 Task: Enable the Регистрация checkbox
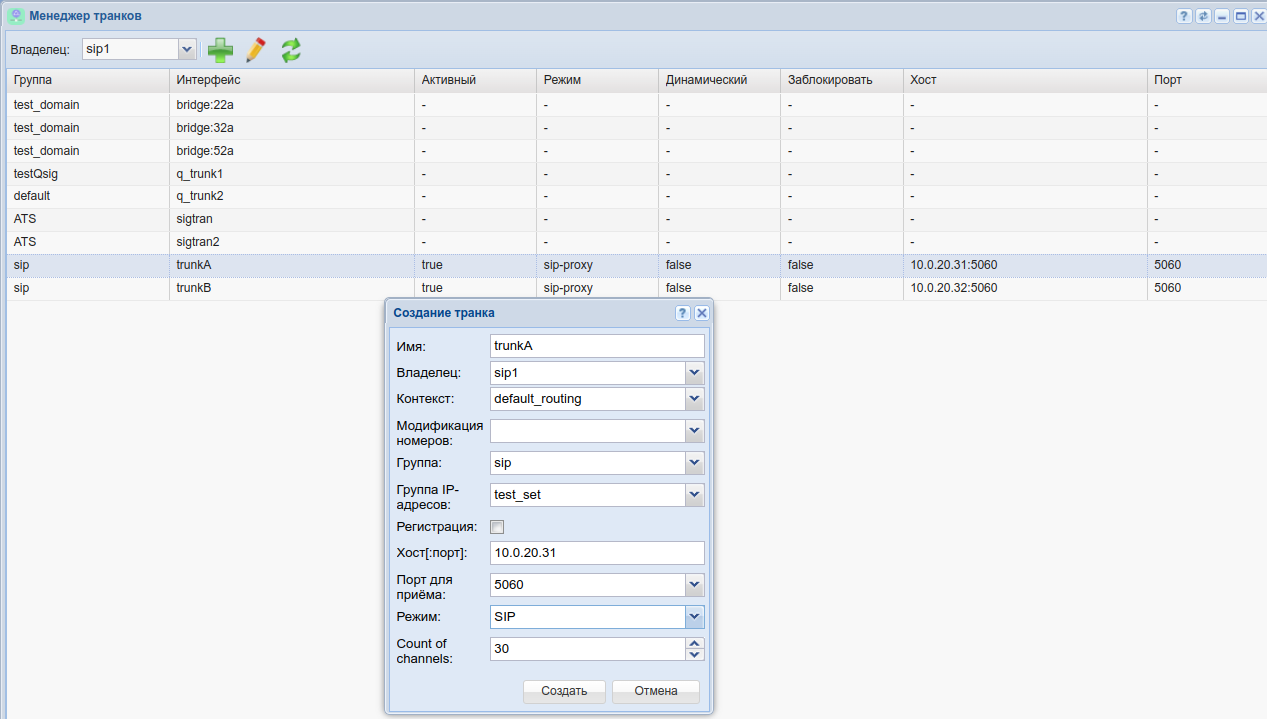(497, 527)
